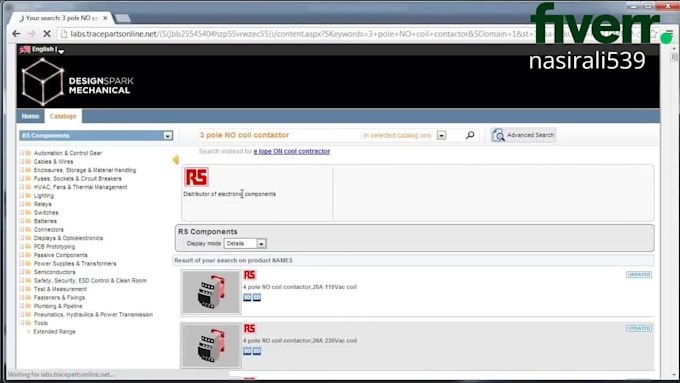This screenshot has height=383, width=680.
Task: Click the browser forward arrow
Action: click(x=32, y=34)
